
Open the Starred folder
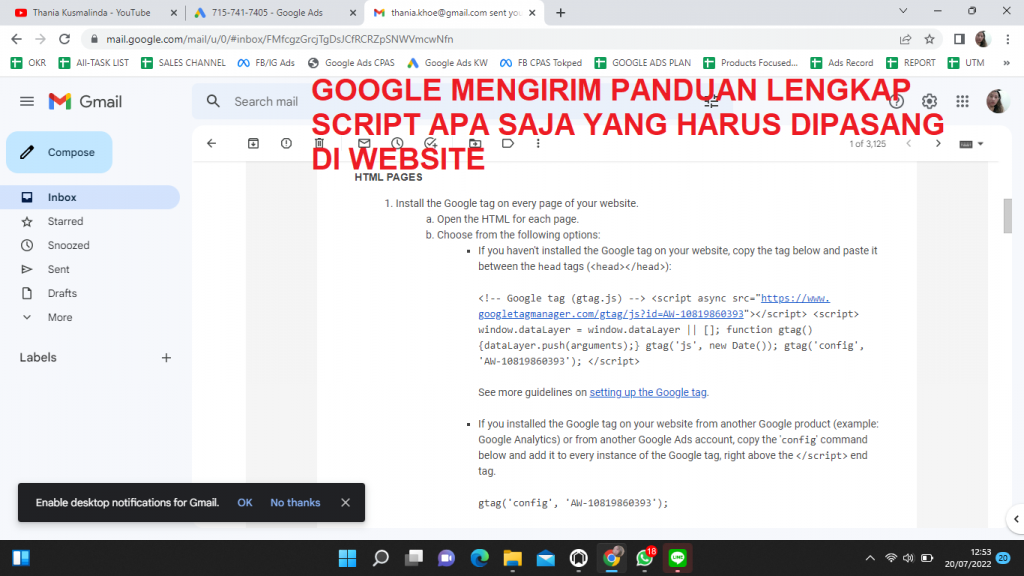click(x=65, y=221)
